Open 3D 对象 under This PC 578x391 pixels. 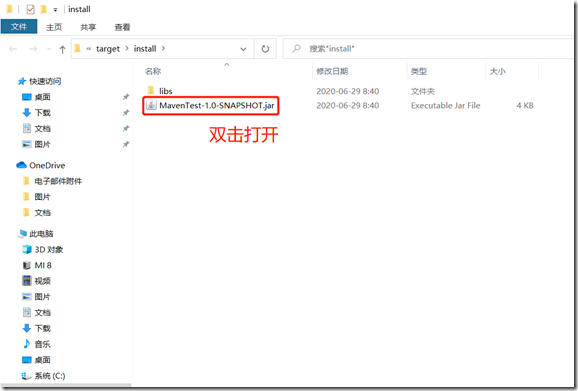[49, 249]
